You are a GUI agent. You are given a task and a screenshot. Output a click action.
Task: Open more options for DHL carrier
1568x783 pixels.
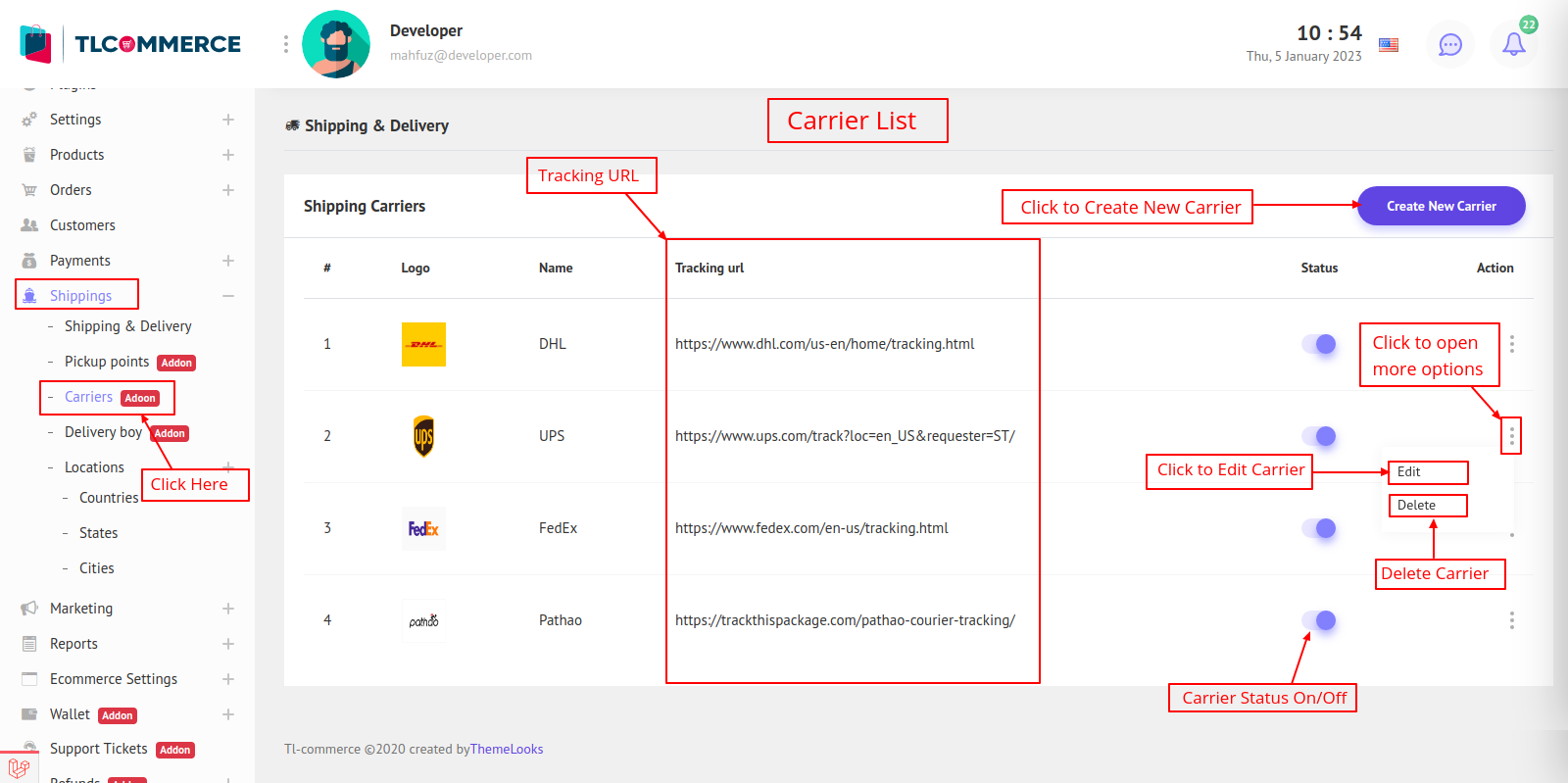pos(1512,344)
